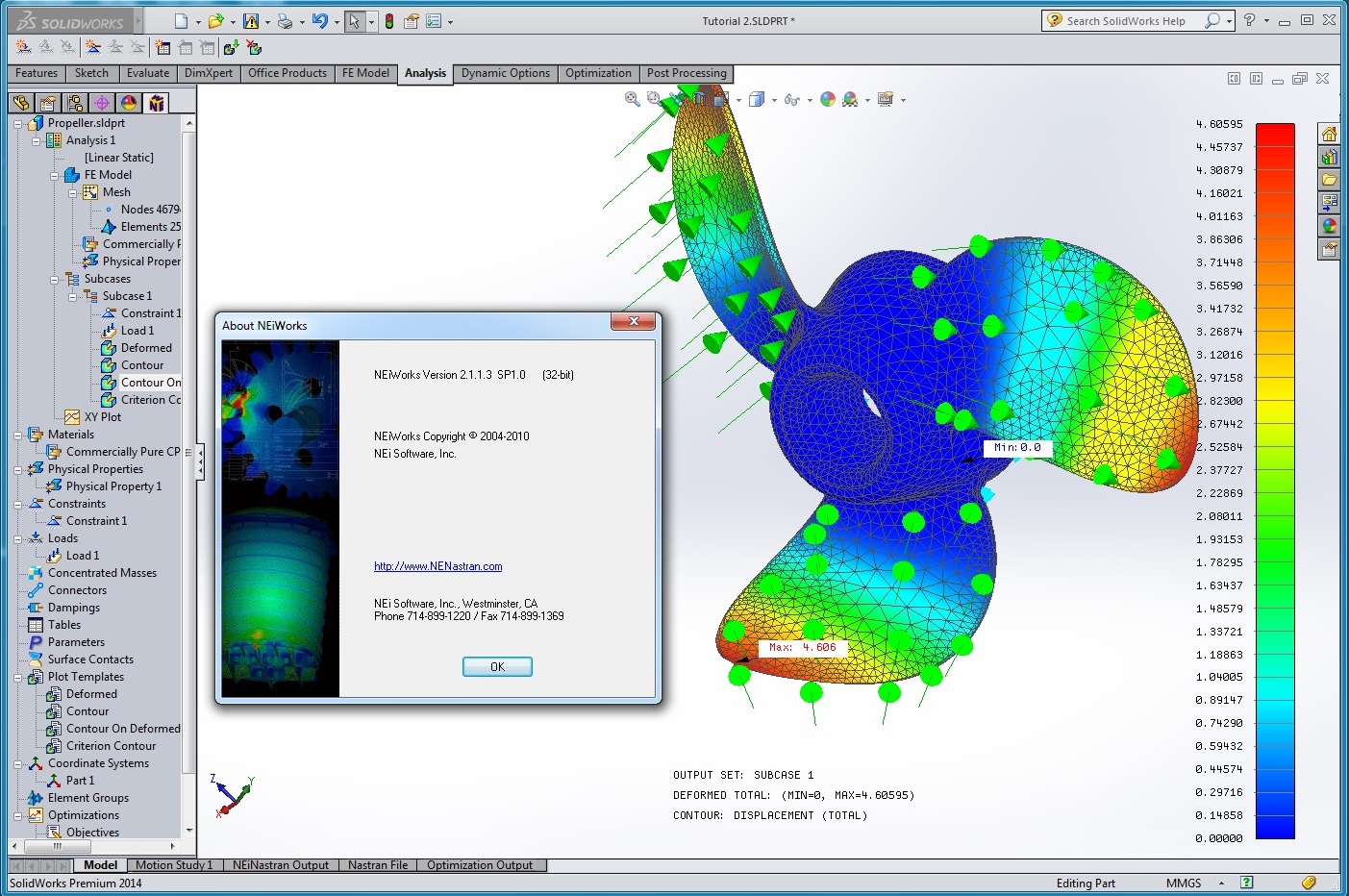The image size is (1349, 896).
Task: Collapse the left panel using the splitter handle
Action: coord(200,463)
